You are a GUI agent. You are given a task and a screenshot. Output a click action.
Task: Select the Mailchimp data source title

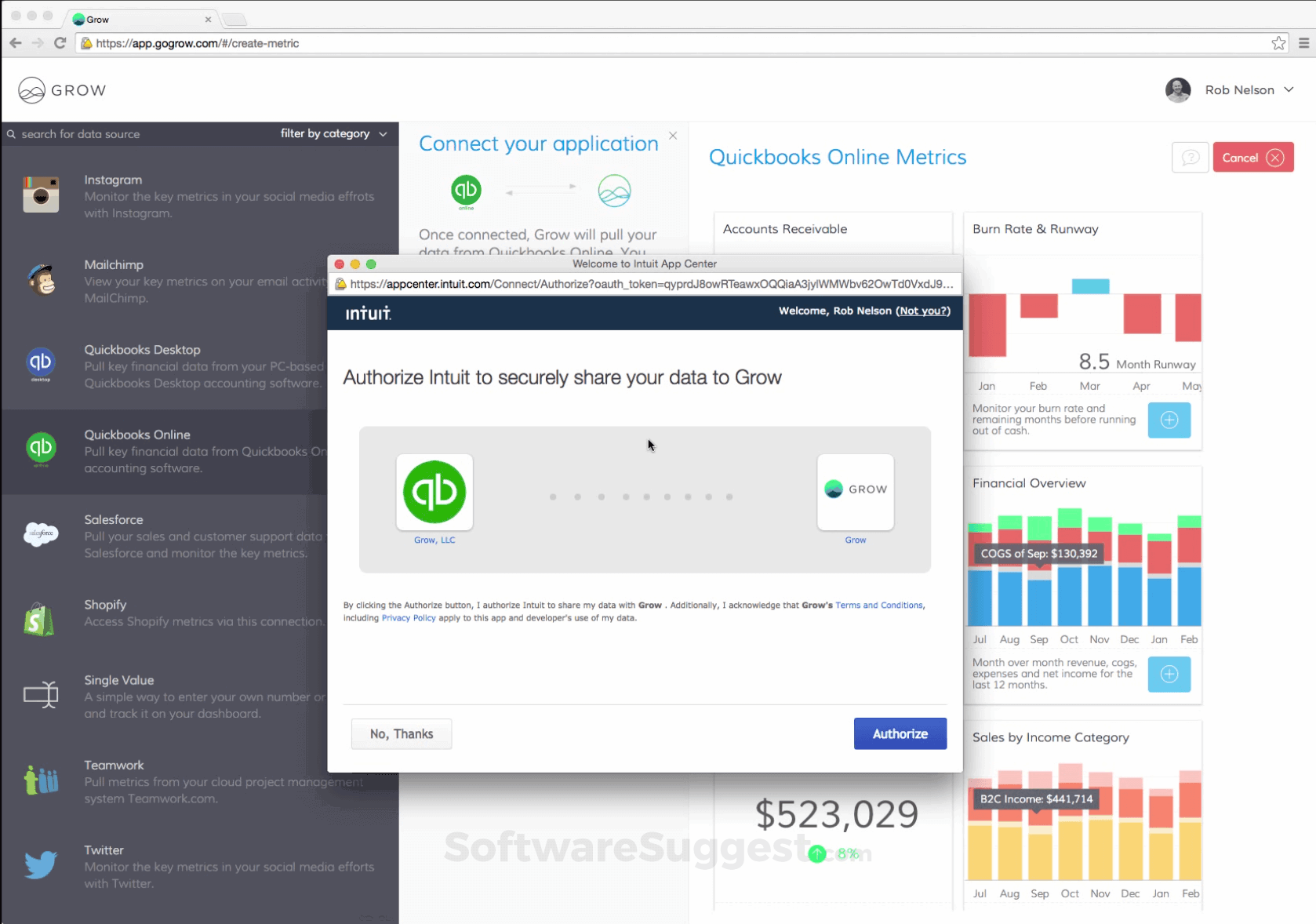pyautogui.click(x=114, y=265)
